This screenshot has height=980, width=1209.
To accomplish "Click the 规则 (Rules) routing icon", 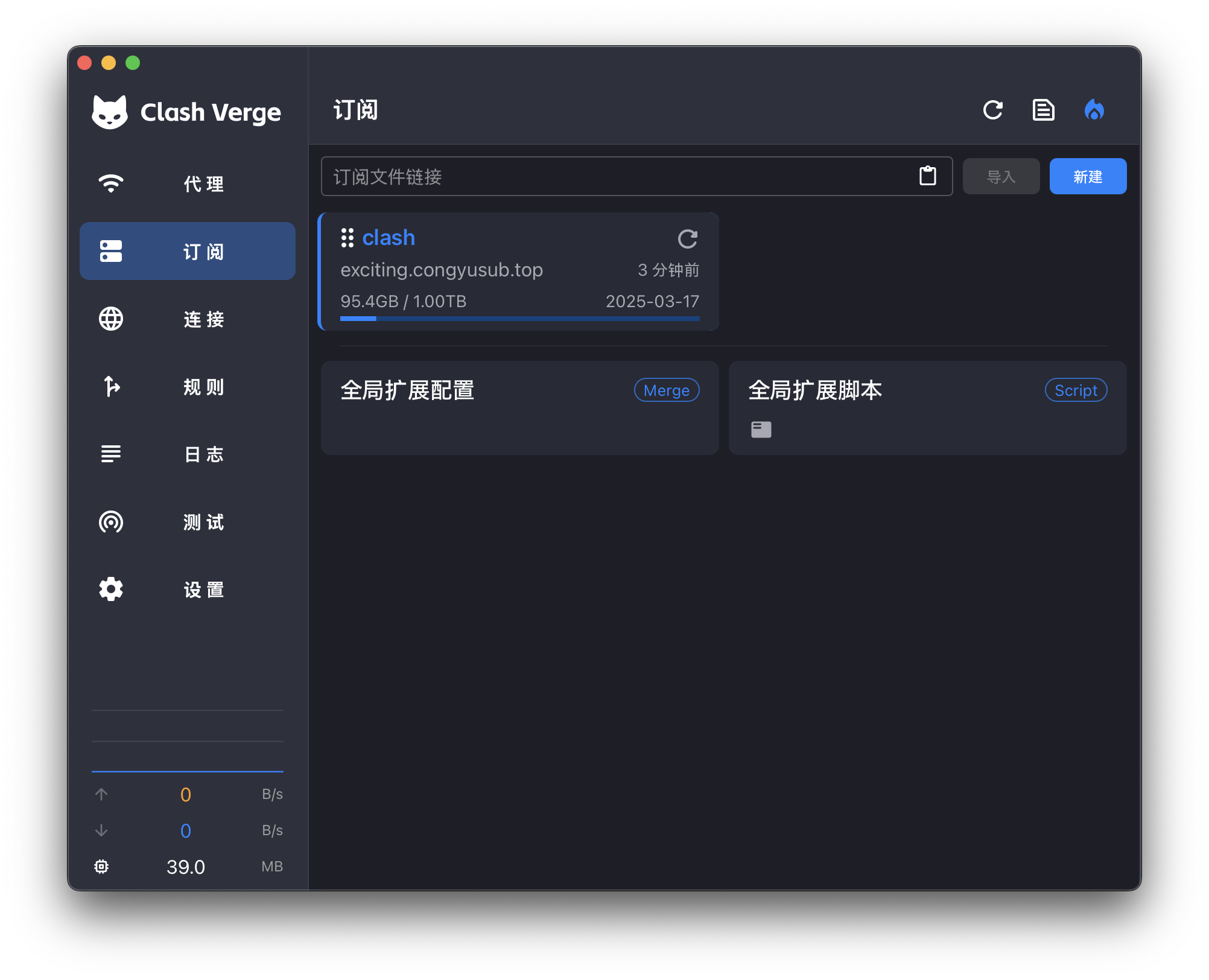I will (x=109, y=387).
